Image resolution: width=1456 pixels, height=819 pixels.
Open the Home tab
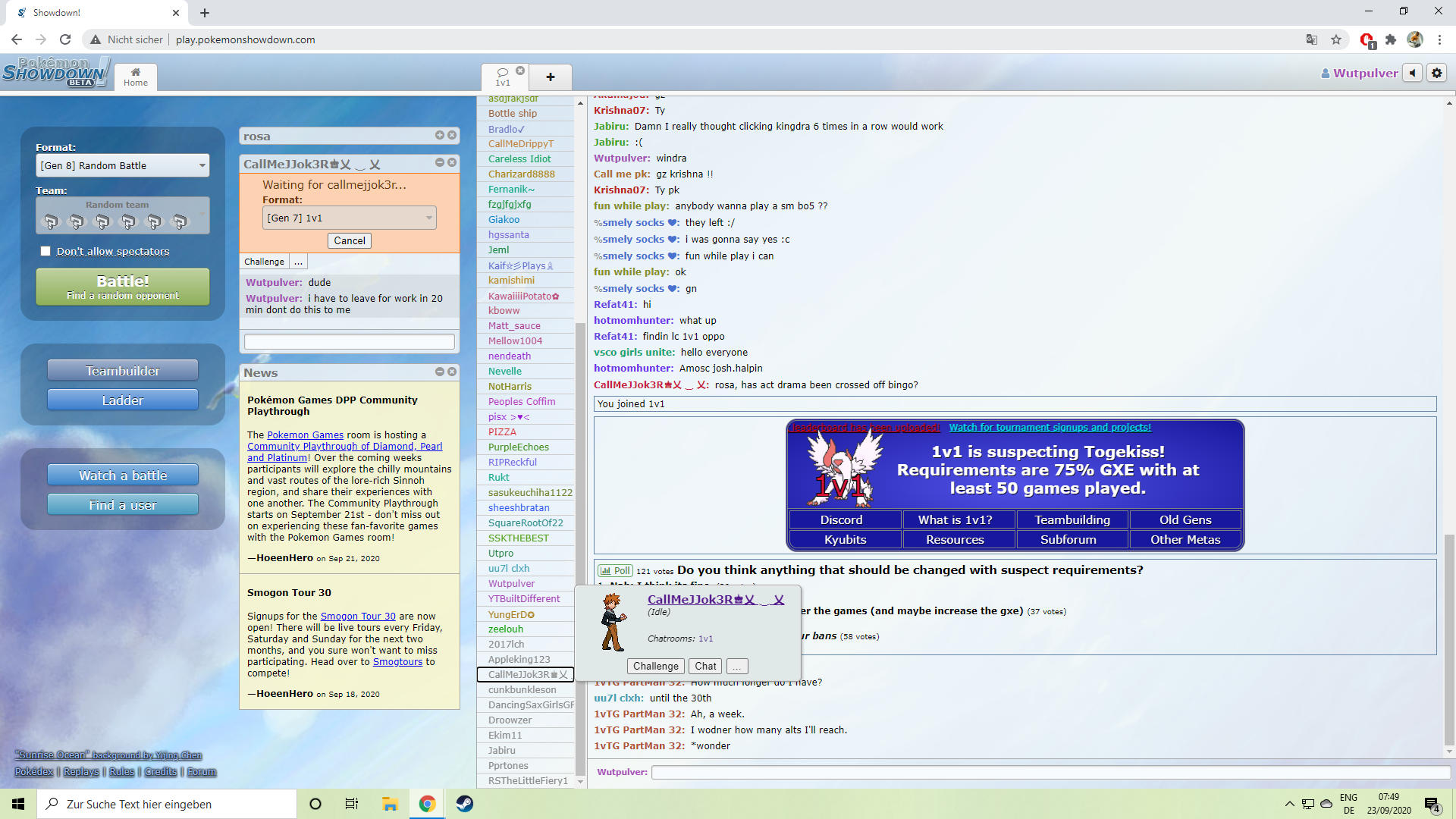coord(136,77)
